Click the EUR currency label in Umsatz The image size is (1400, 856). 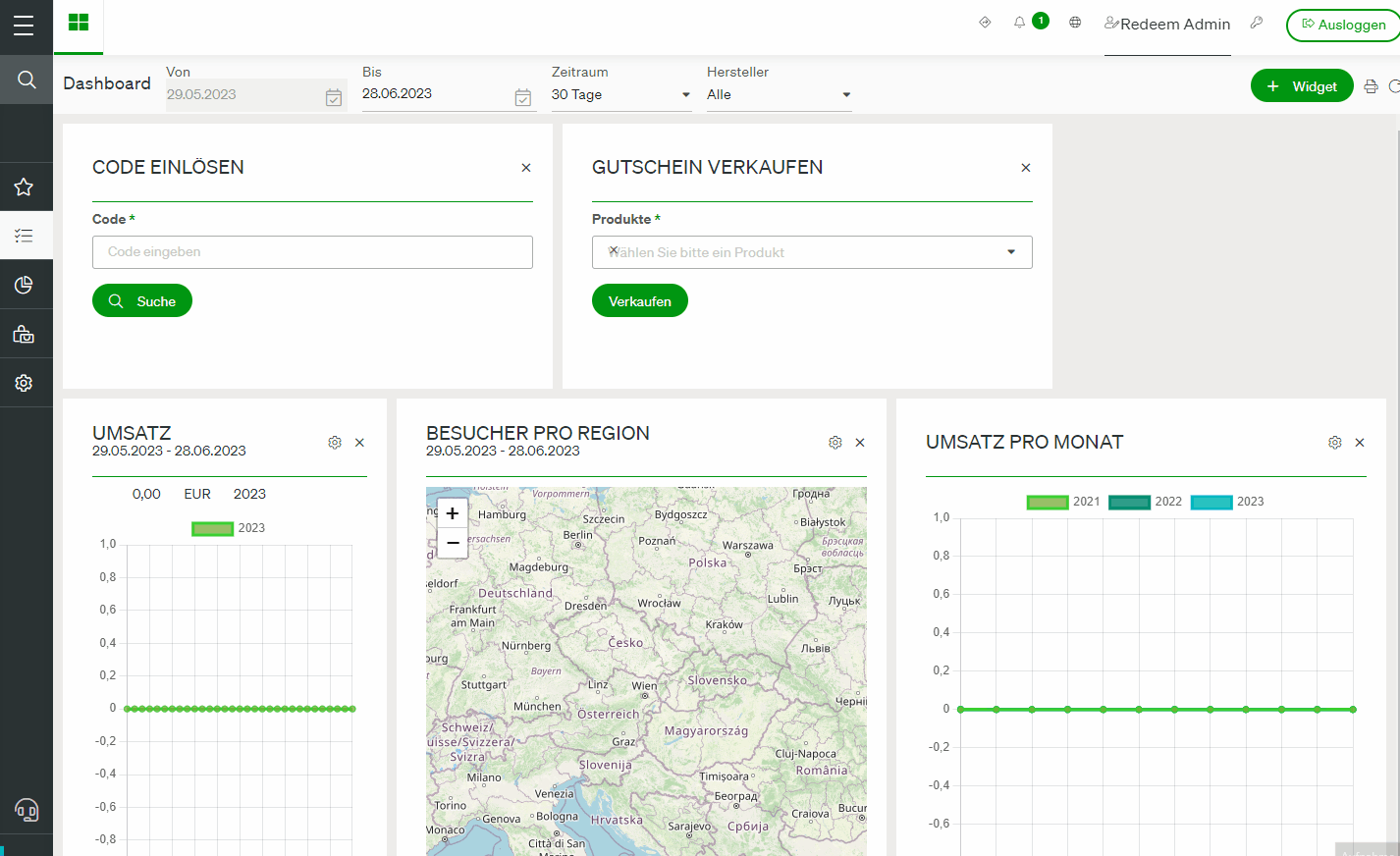197,494
